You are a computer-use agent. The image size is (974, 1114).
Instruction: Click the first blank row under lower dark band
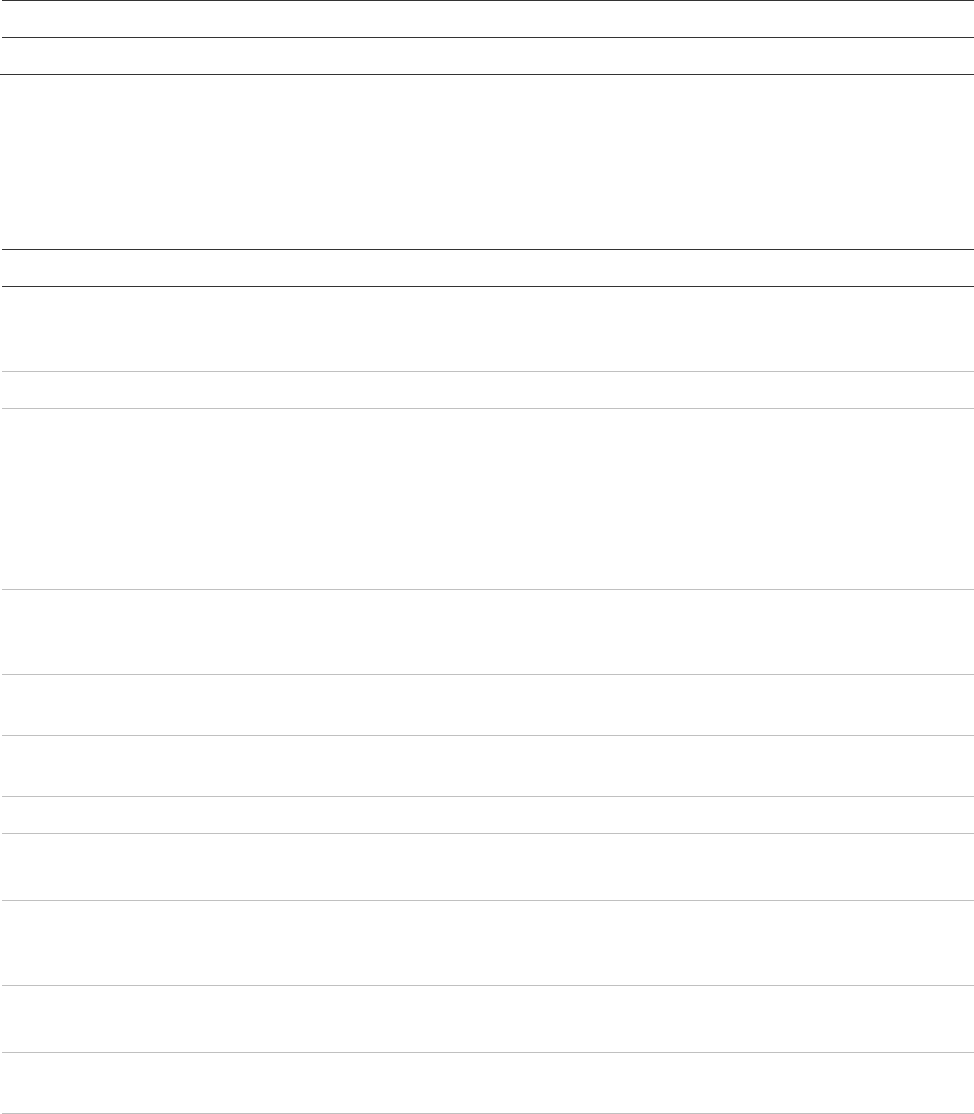(487, 329)
